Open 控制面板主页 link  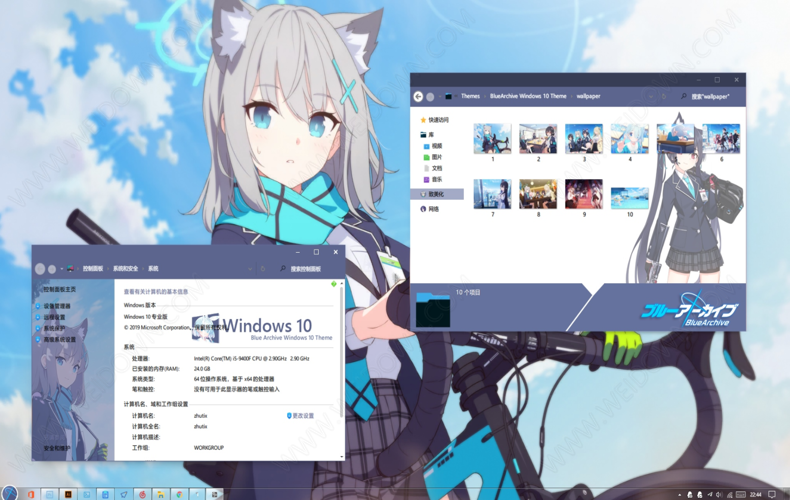[x=59, y=289]
